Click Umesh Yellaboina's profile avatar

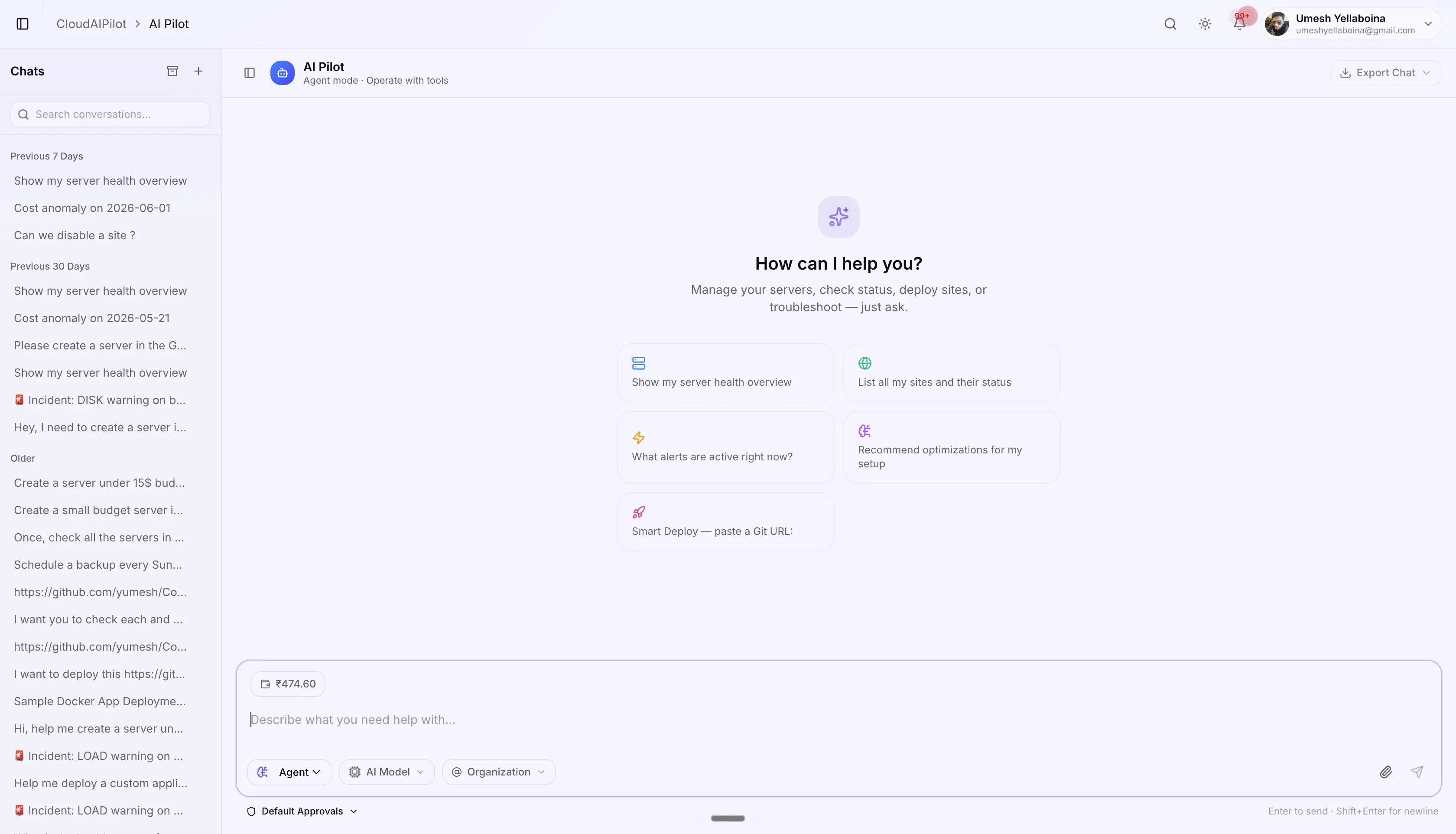[1277, 24]
